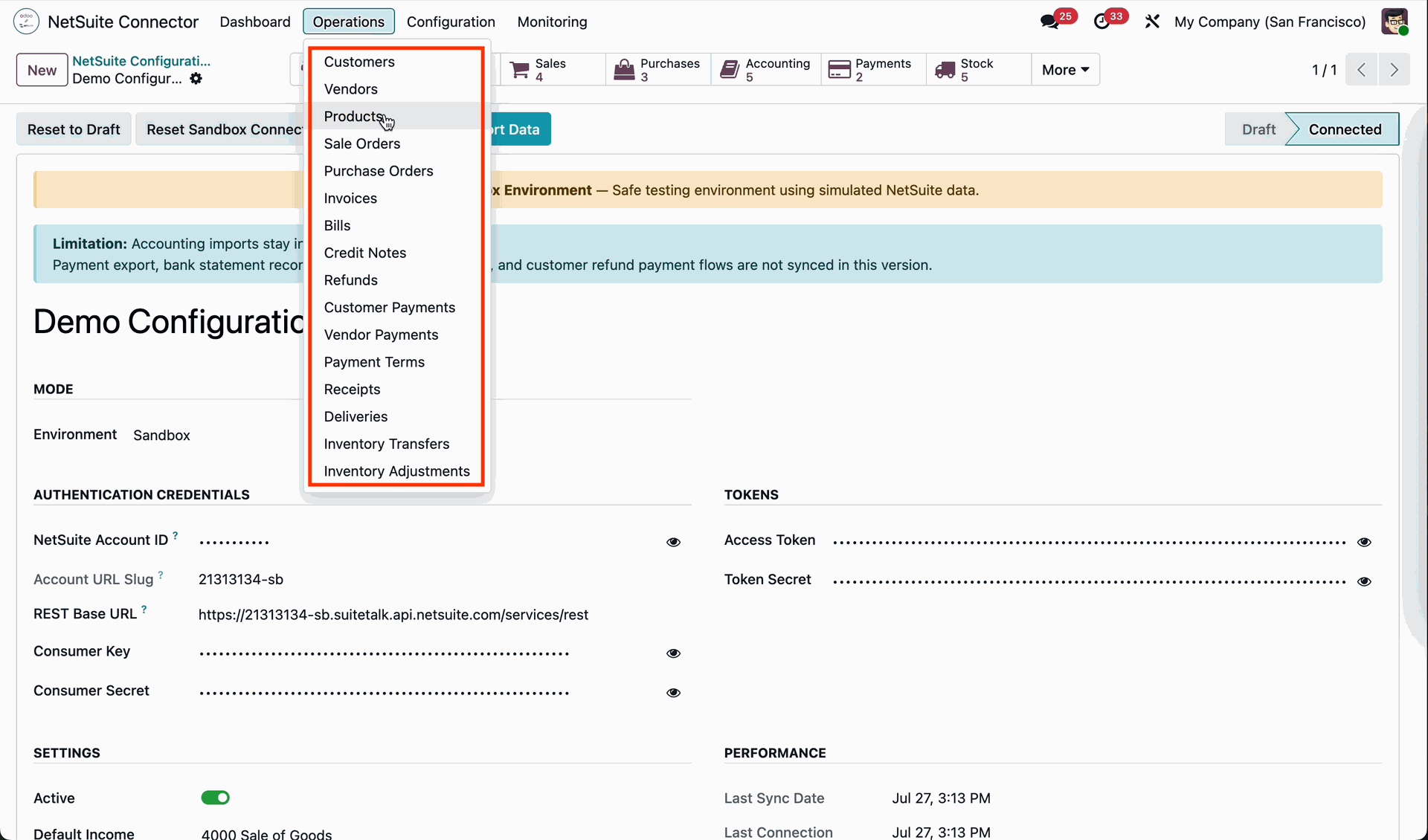Click the NetSuite Connector app title

coord(123,22)
